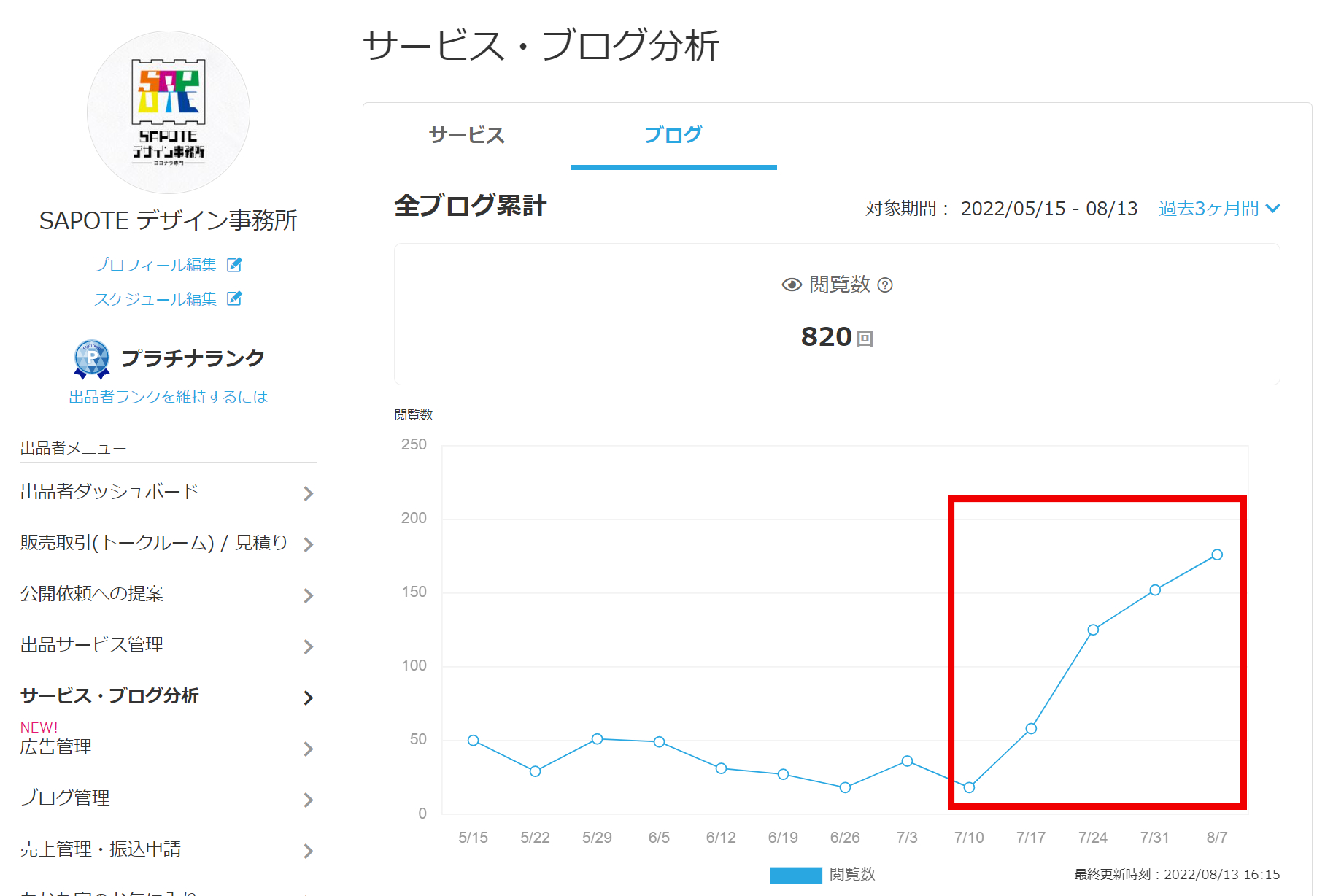Open the プロフィール編集 link
1325x896 pixels.
[155, 265]
